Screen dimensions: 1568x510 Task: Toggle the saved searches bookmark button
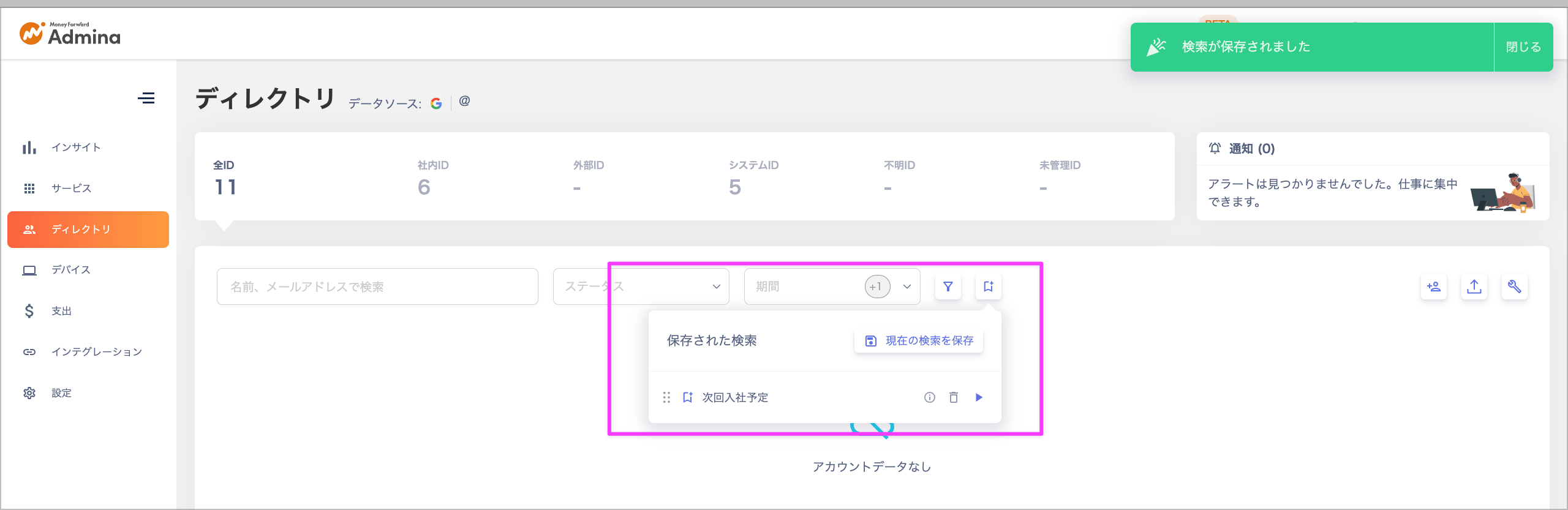coord(989,287)
